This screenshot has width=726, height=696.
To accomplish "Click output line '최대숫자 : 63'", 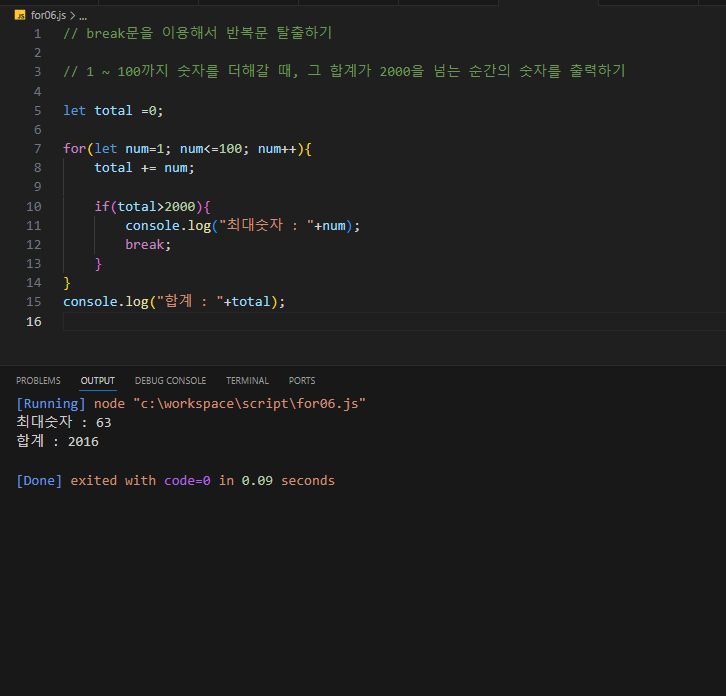I will point(64,422).
